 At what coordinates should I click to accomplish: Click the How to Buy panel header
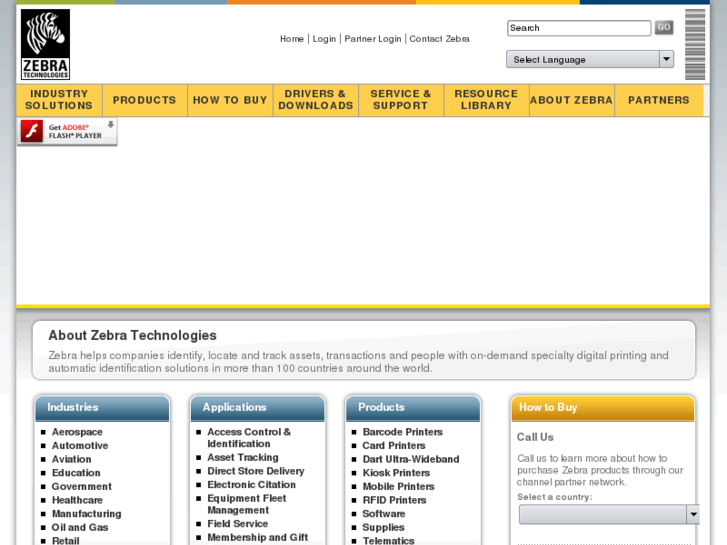coord(603,408)
